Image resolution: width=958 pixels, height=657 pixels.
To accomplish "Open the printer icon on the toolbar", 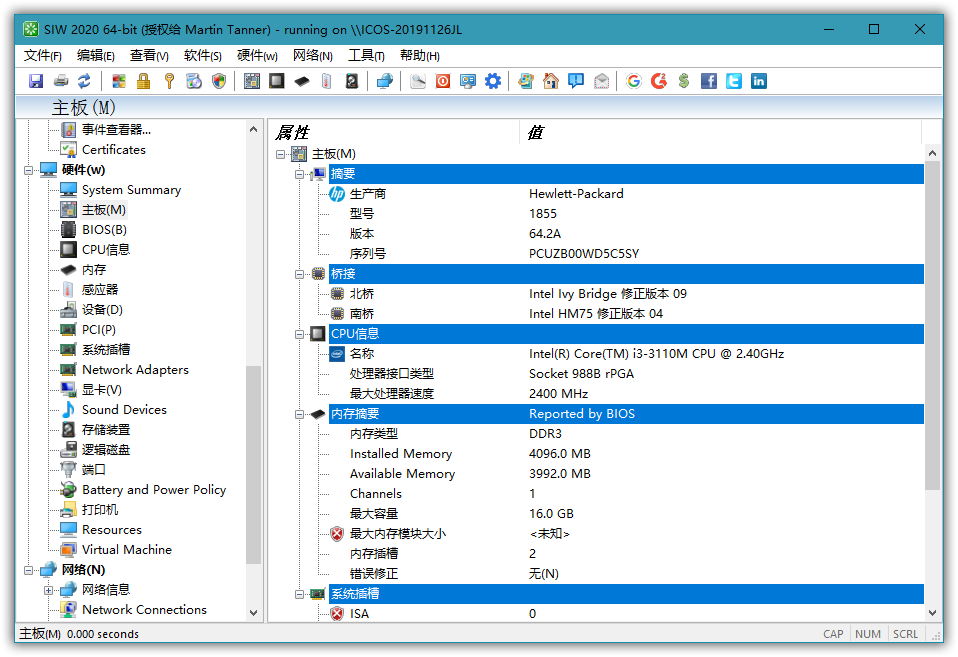I will point(62,80).
